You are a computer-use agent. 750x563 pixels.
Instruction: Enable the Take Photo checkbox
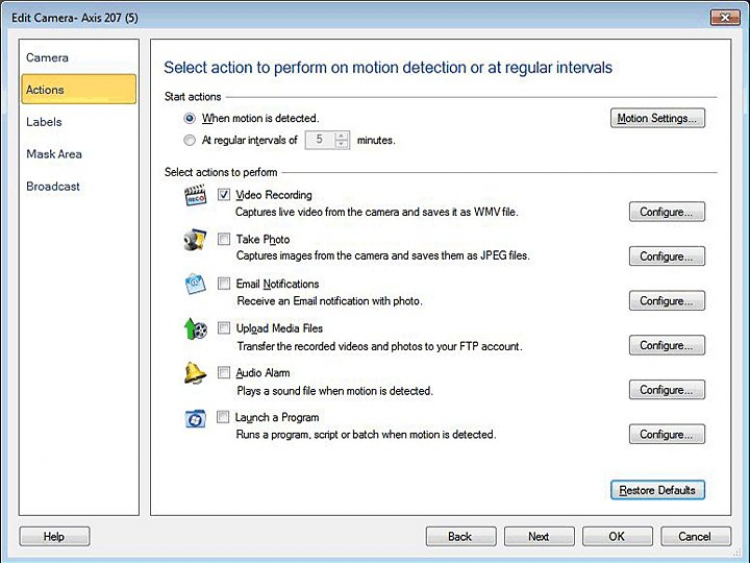(224, 240)
